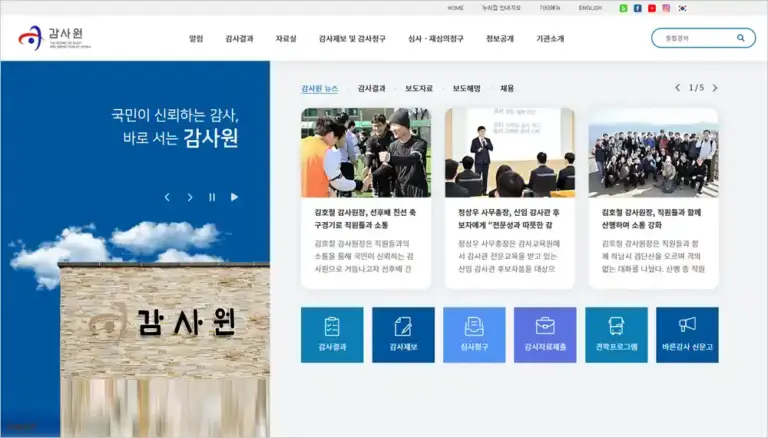Open group hiking news photo
The width and height of the screenshot is (768, 438).
(653, 153)
